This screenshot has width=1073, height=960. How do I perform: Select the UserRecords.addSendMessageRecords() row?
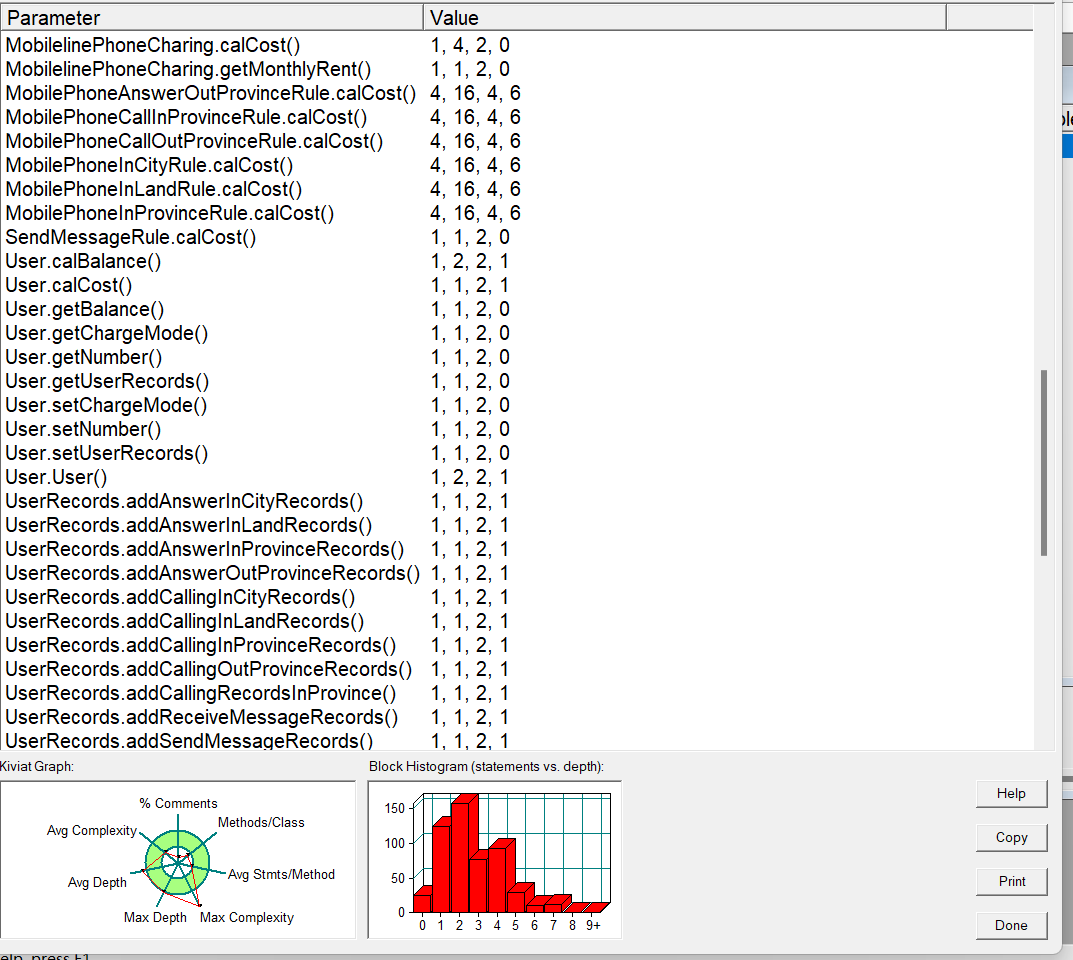tap(517, 740)
